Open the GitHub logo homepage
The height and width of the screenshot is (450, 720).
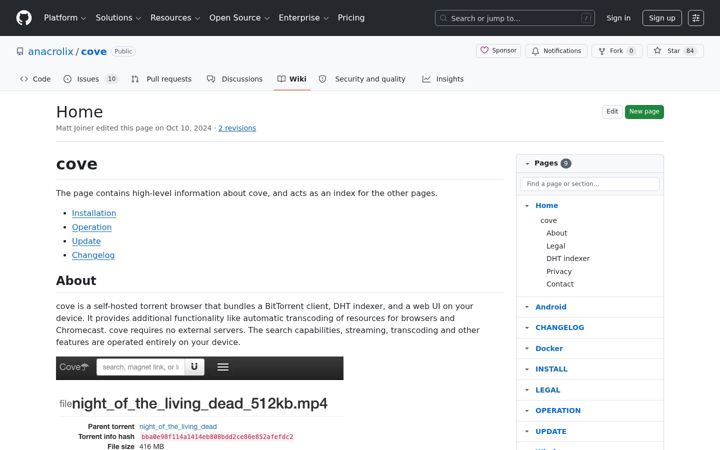pos(24,18)
